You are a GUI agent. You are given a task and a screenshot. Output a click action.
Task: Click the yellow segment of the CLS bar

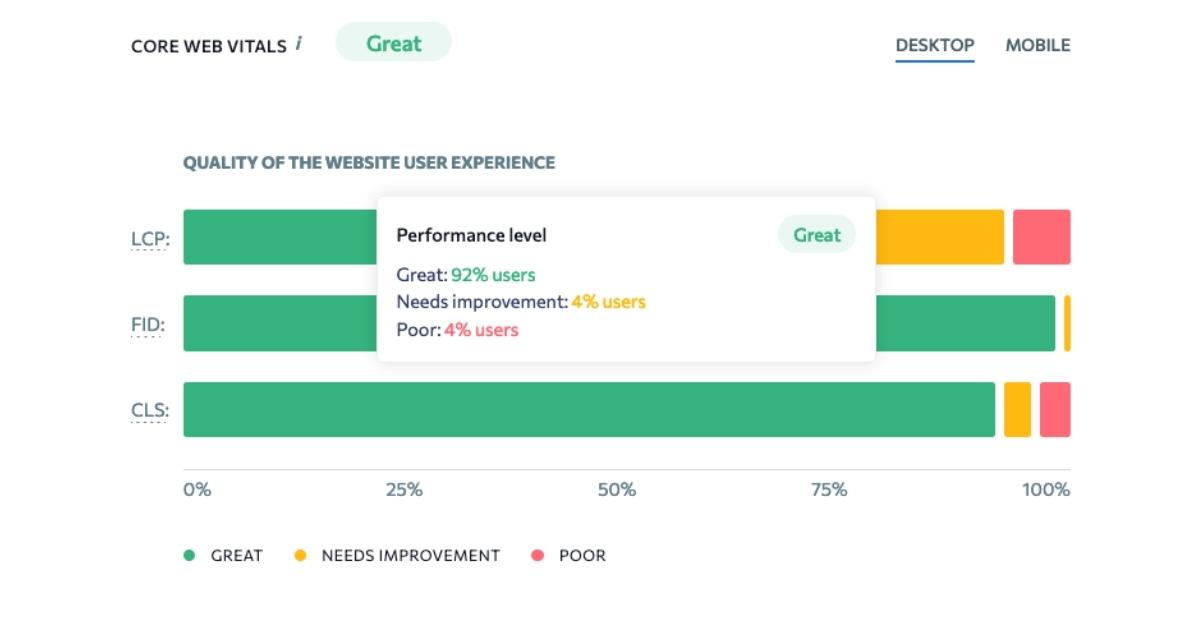(1016, 409)
